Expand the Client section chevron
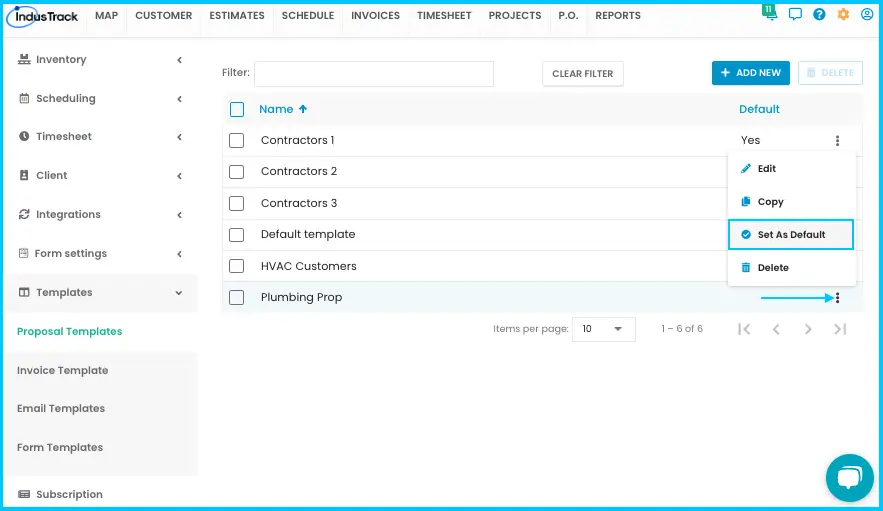Screen dimensions: 883x511 point(180,176)
